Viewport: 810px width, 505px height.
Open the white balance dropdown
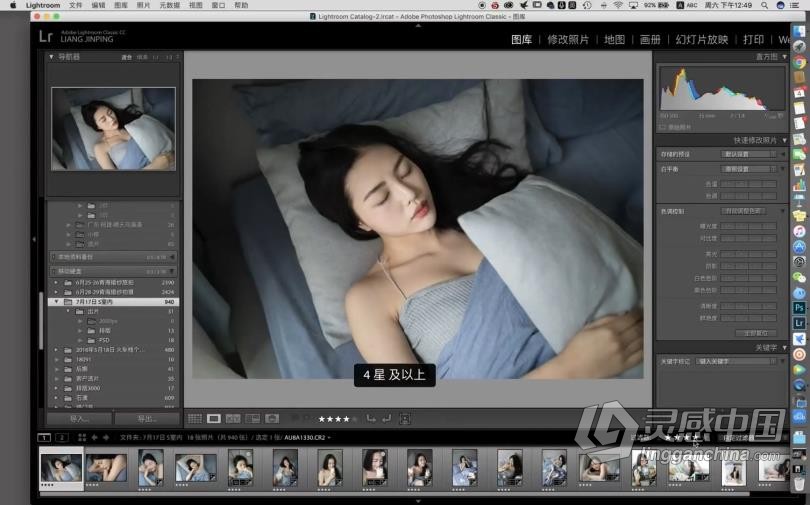coord(749,169)
